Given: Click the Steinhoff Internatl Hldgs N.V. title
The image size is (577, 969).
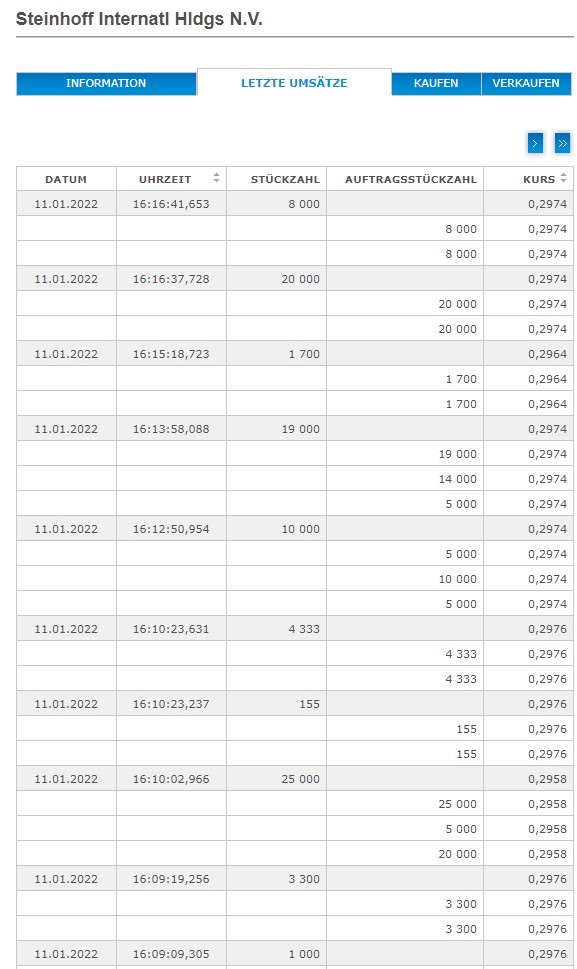Looking at the screenshot, I should (137, 17).
